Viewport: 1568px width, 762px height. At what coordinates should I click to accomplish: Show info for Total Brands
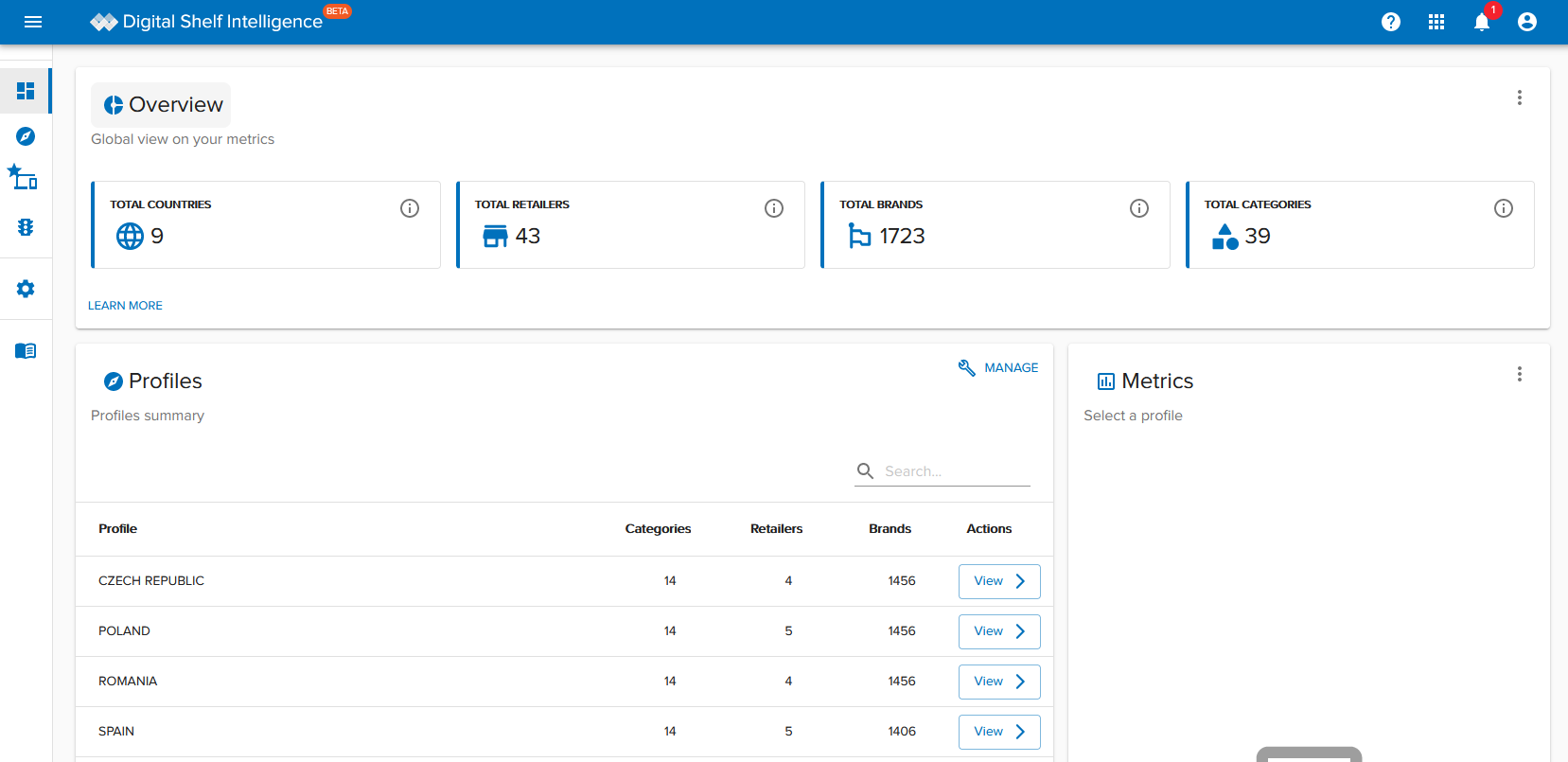(x=1139, y=208)
